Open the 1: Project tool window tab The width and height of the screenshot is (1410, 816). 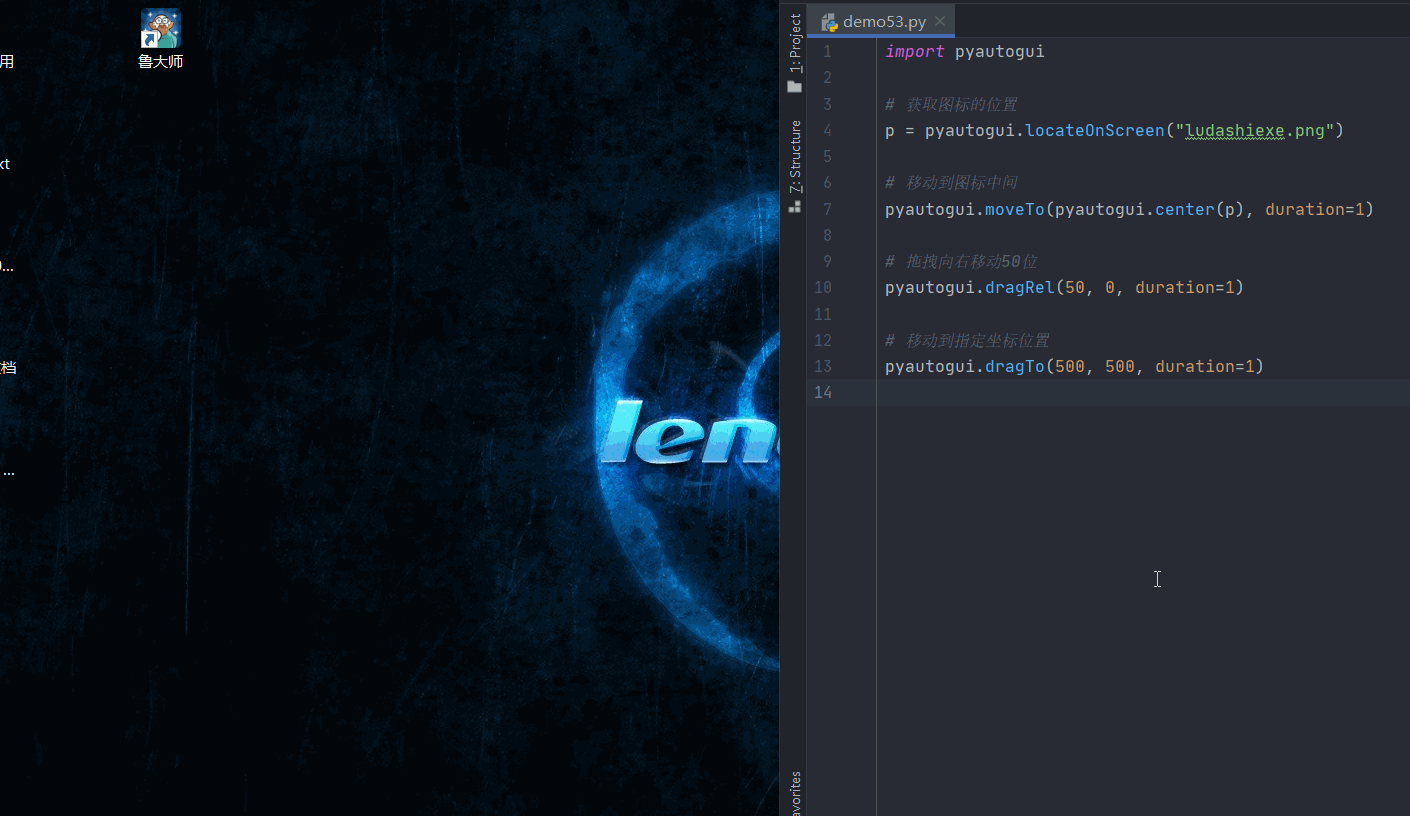[x=795, y=43]
